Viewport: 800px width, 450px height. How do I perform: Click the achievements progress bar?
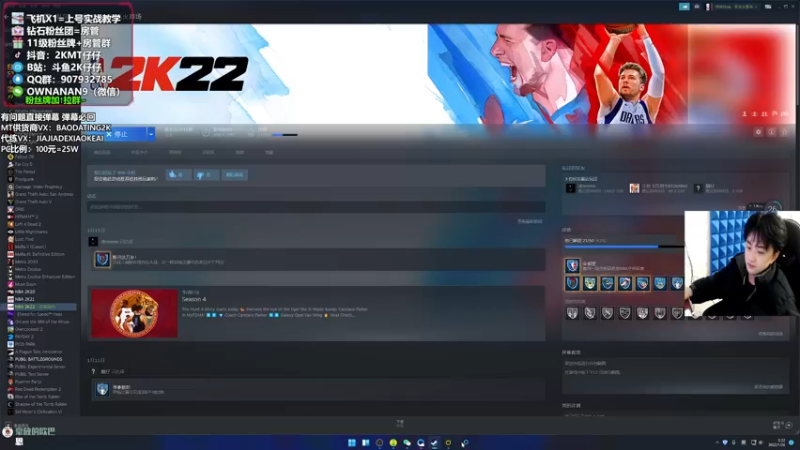coord(624,247)
